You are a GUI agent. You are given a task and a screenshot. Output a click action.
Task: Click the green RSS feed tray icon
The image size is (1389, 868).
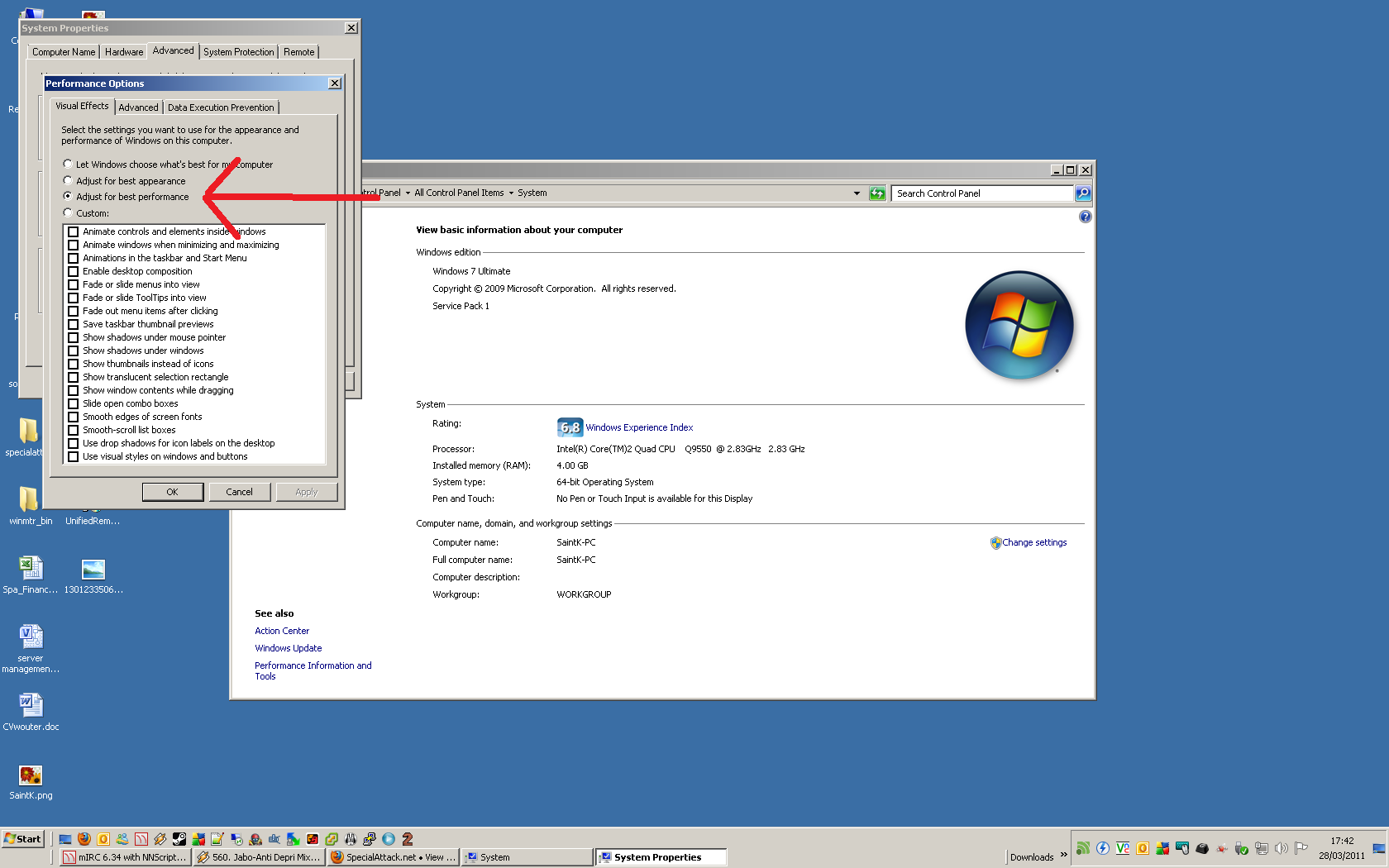(1083, 848)
